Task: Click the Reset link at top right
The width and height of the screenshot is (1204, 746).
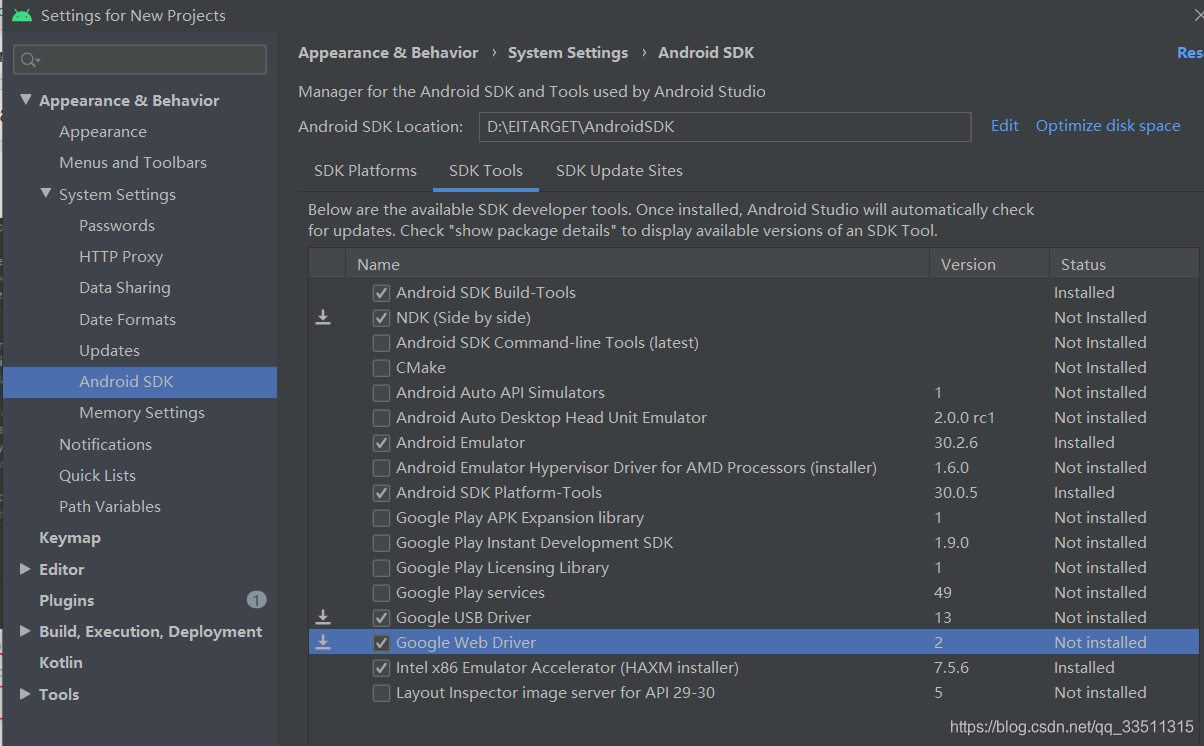Action: coord(1190,53)
